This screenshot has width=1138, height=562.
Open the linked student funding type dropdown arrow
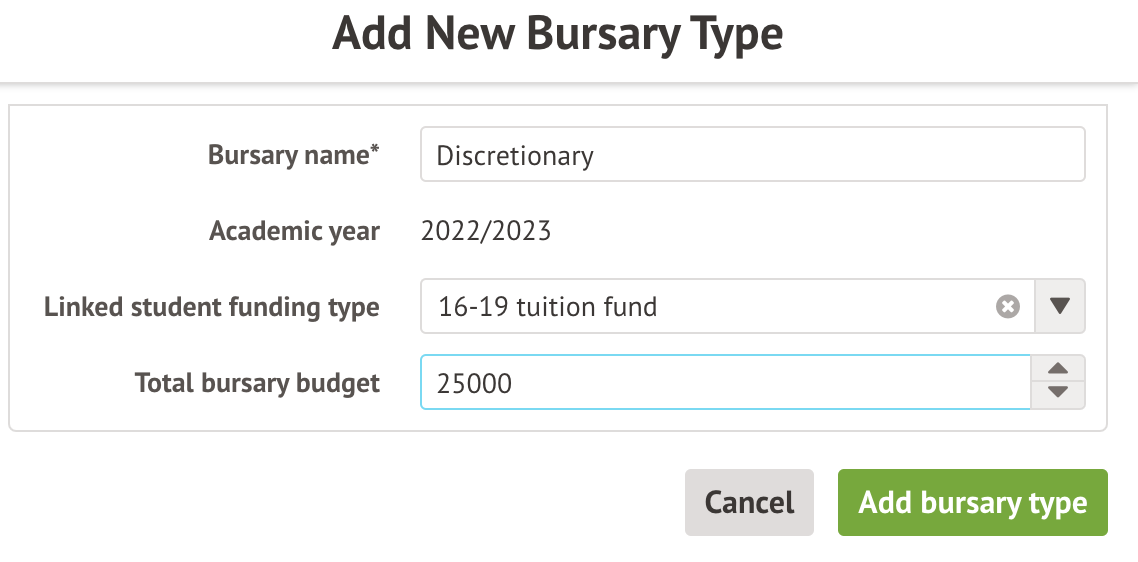pyautogui.click(x=1060, y=306)
